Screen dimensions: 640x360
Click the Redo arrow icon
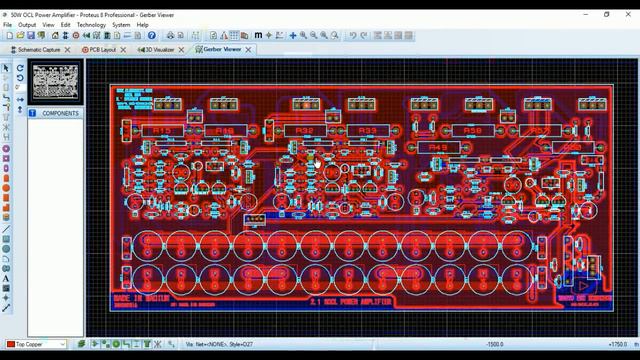point(363,36)
